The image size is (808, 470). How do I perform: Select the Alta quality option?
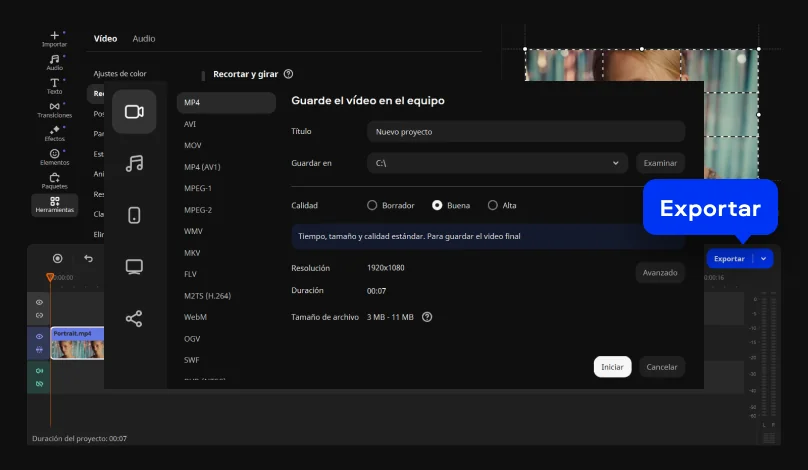point(492,205)
